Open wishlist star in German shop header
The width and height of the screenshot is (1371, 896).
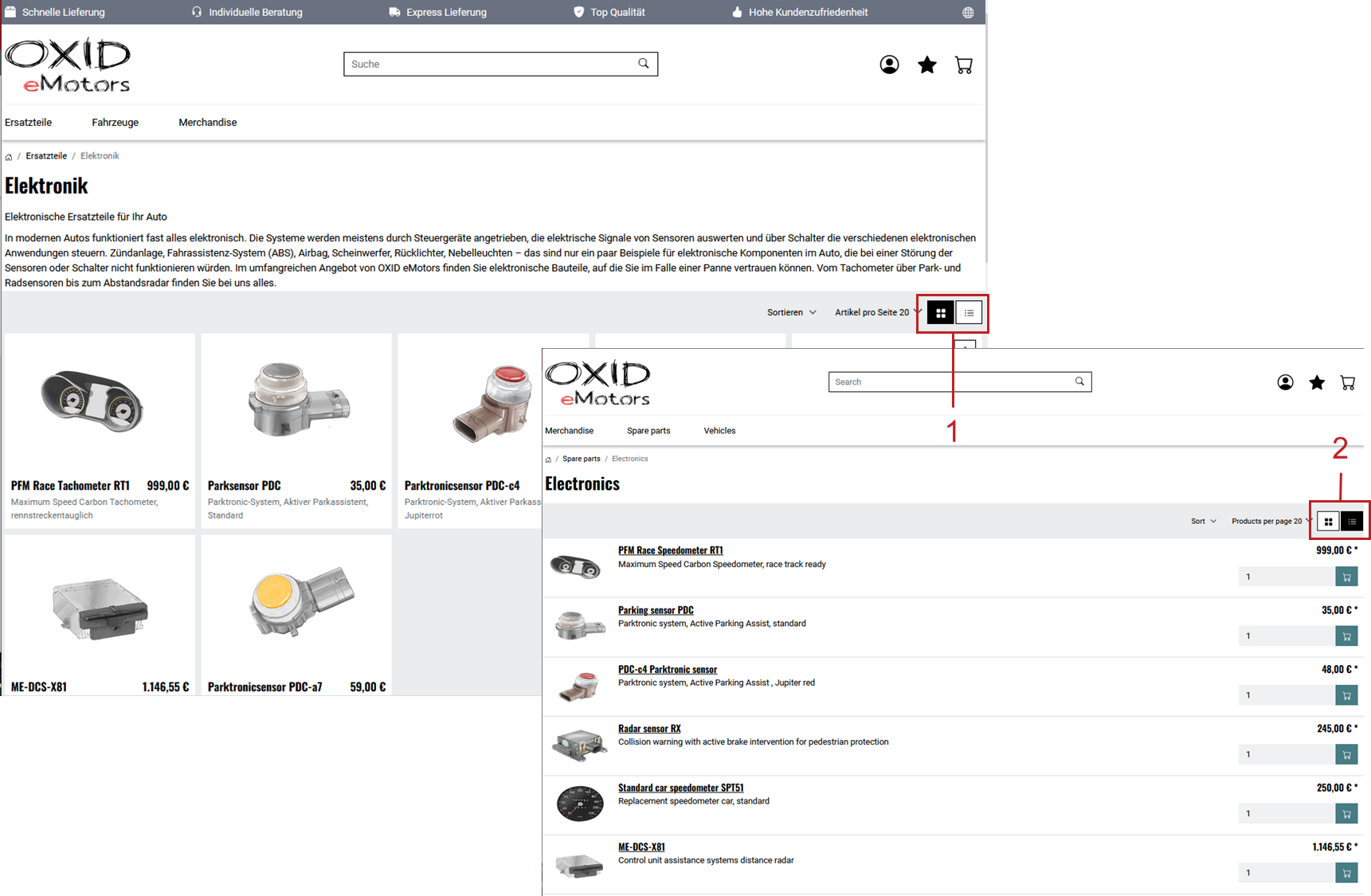coord(926,65)
